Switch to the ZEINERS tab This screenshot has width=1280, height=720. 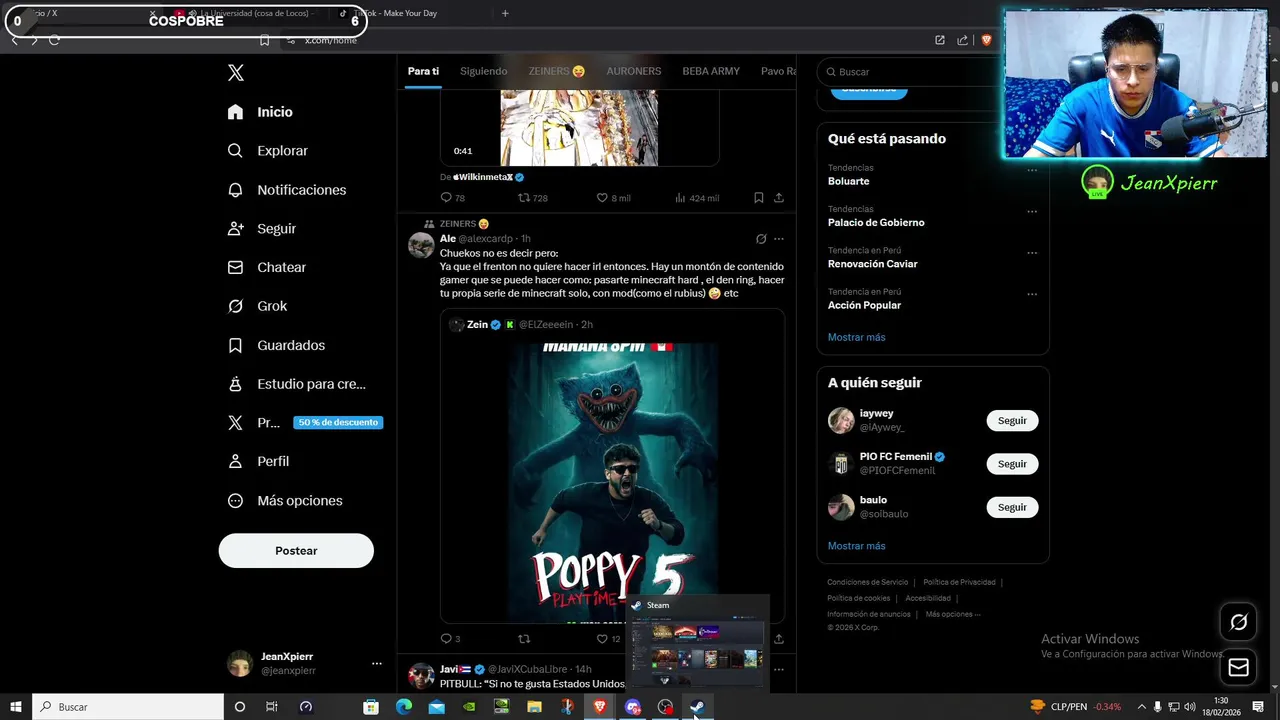(557, 71)
